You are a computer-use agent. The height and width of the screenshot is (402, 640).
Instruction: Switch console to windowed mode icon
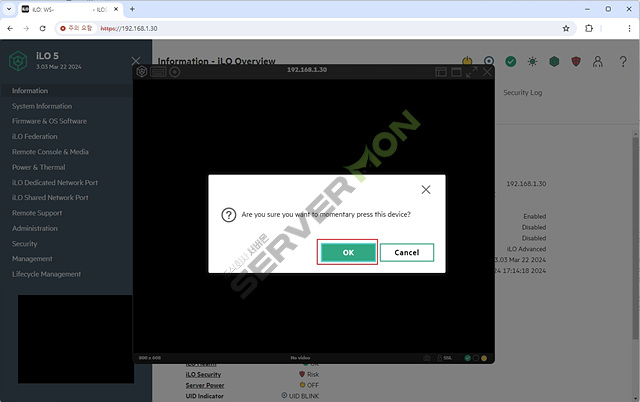coord(456,72)
